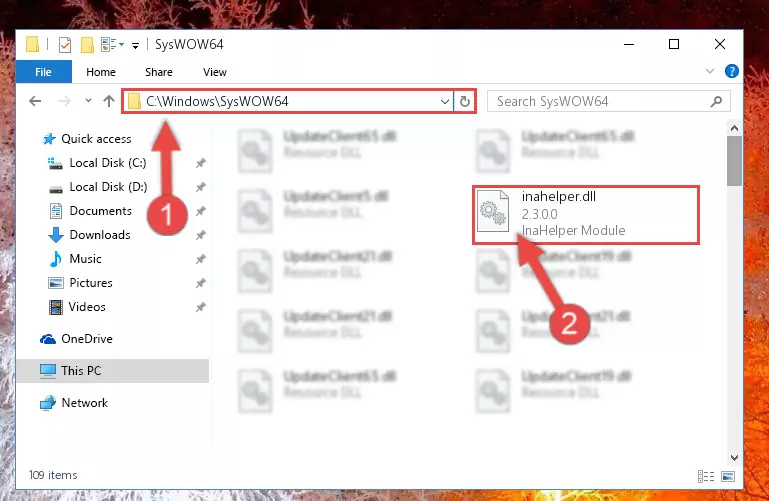Screen dimensions: 769x501
Task: Go forward with the forward arrow
Action: (64, 101)
